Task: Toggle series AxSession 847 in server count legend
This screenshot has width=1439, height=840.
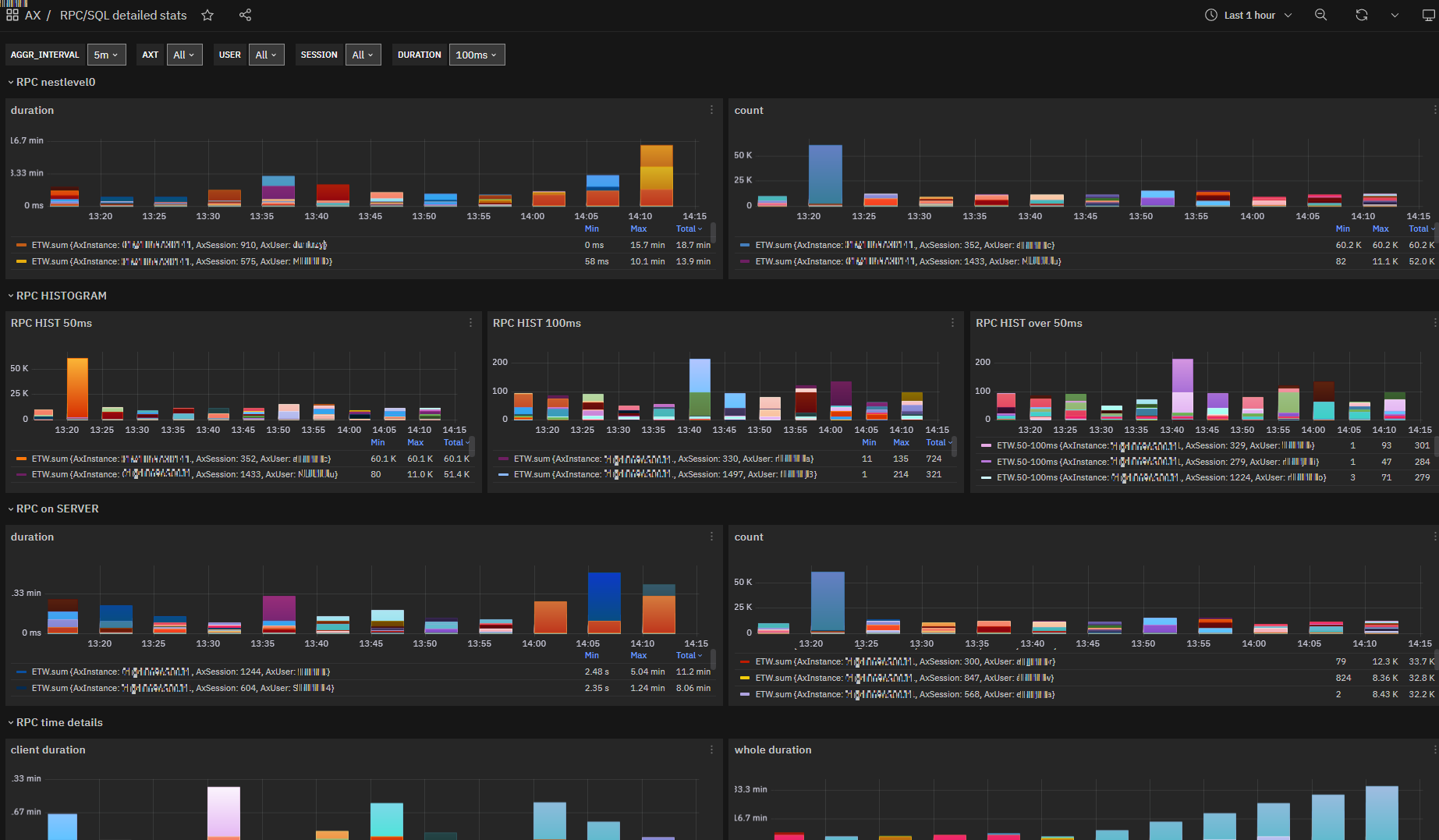Action: (x=905, y=678)
